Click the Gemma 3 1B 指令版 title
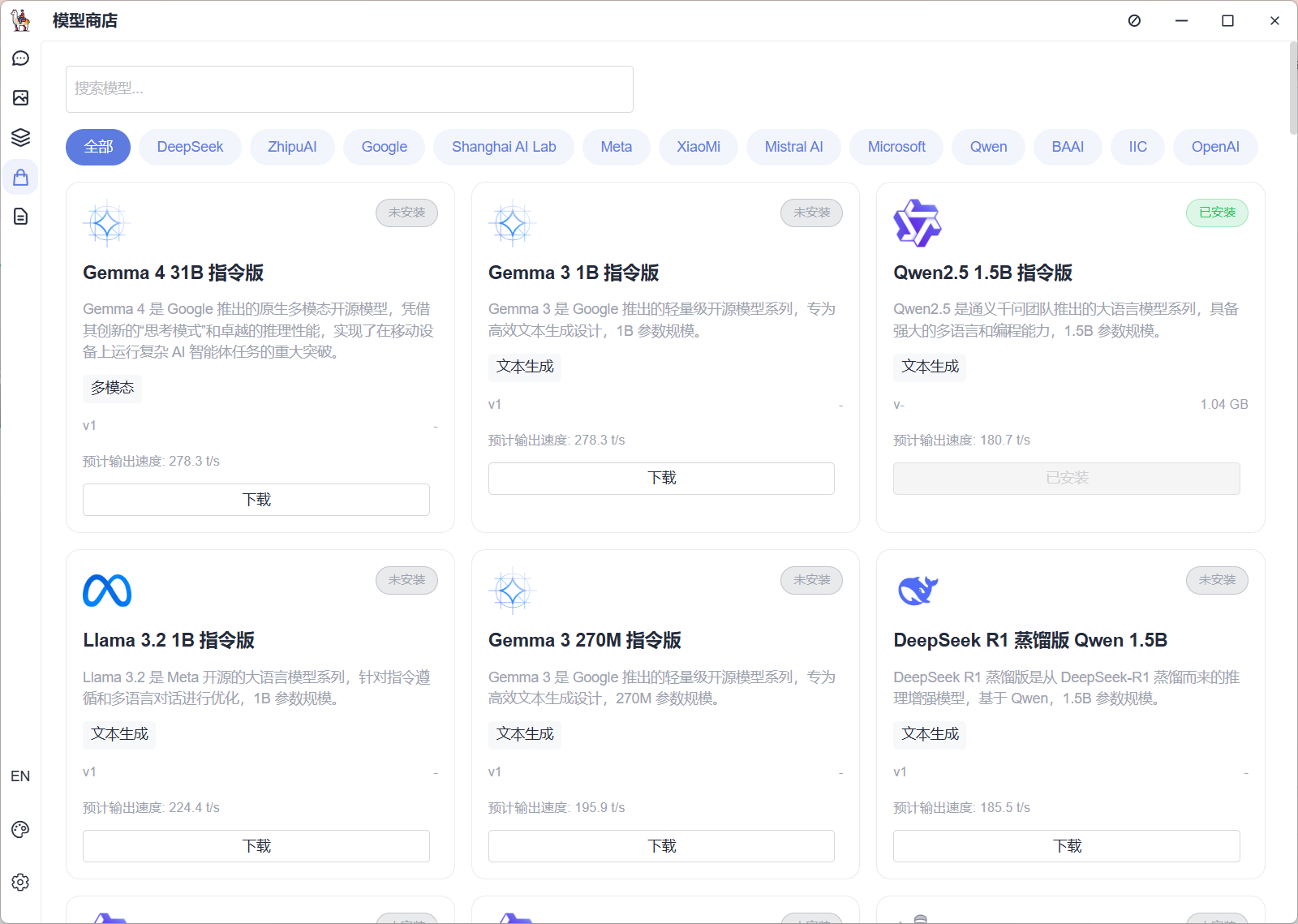 pyautogui.click(x=574, y=273)
